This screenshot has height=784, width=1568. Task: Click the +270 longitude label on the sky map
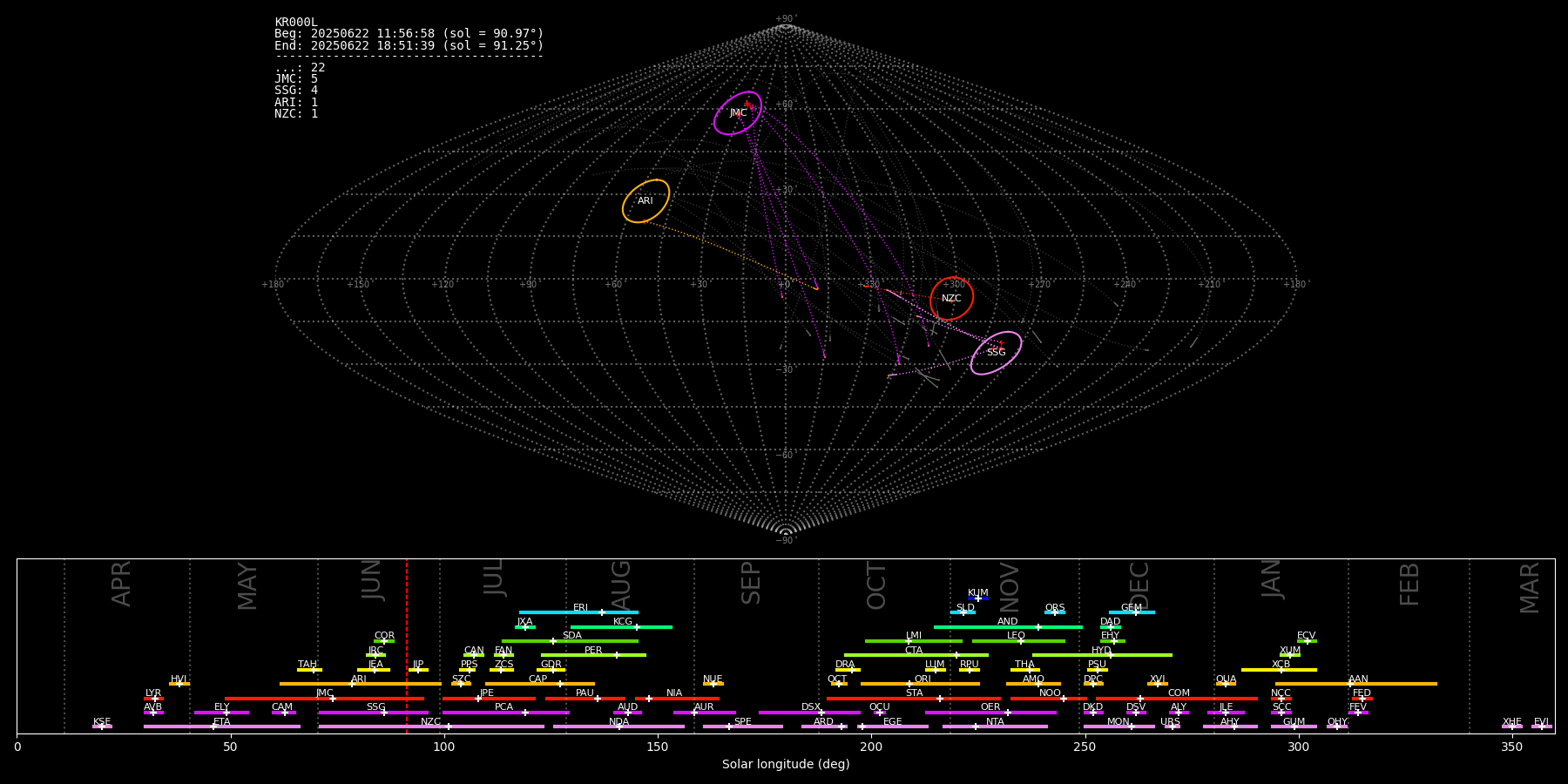pyautogui.click(x=1039, y=285)
